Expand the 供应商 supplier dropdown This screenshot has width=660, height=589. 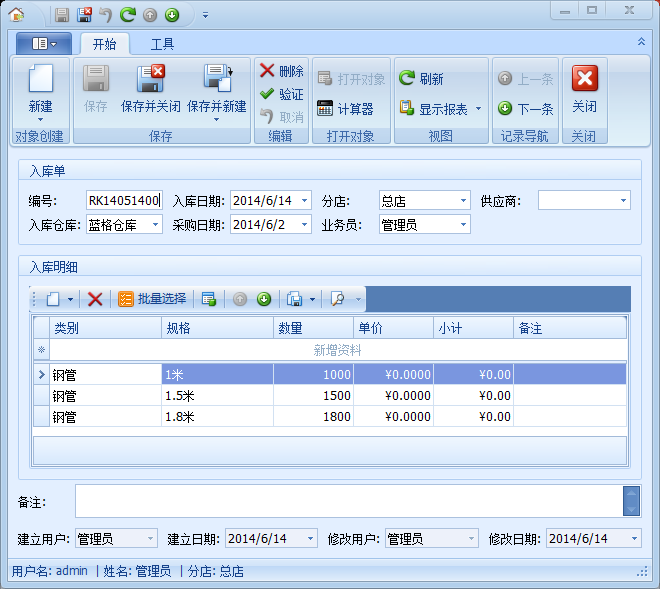click(x=623, y=201)
